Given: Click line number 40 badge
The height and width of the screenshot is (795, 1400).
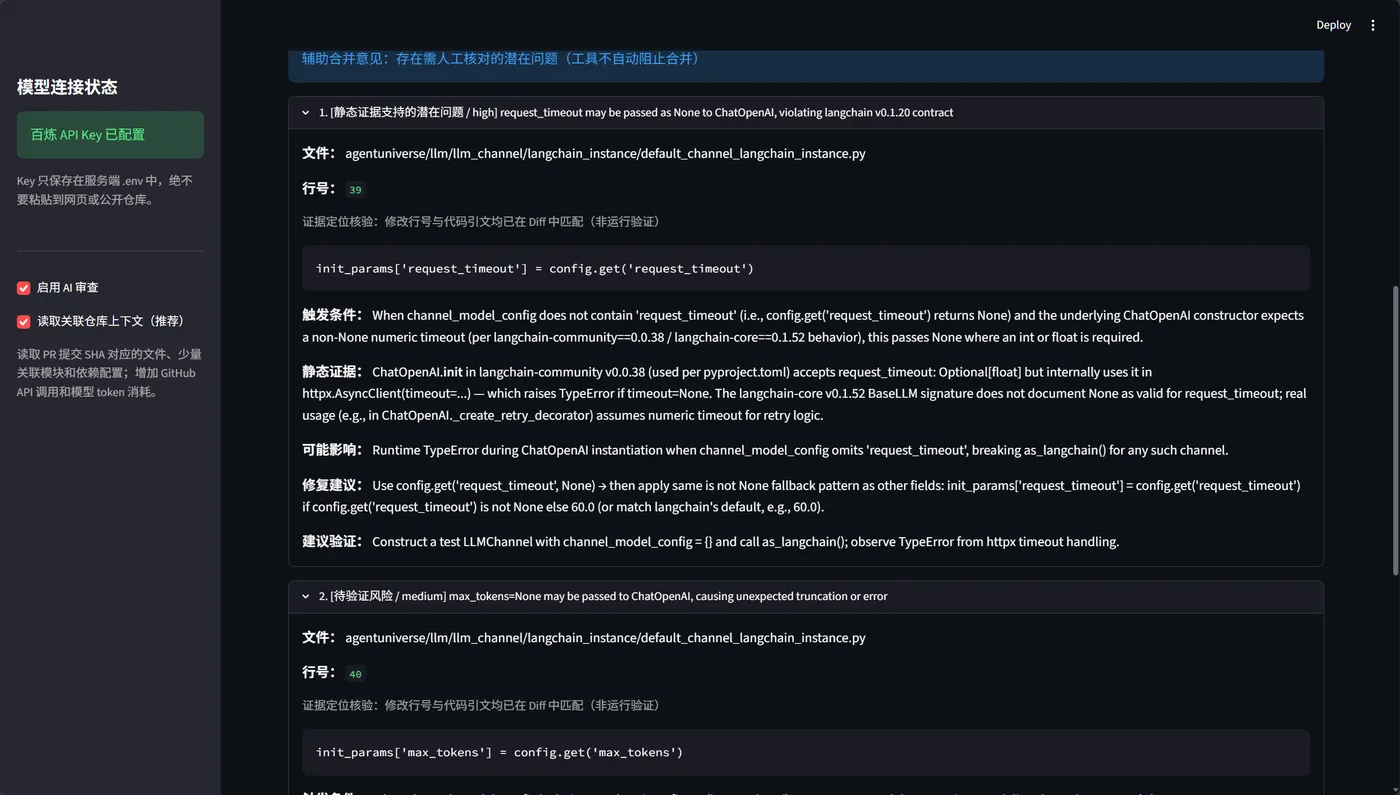Looking at the screenshot, I should (355, 674).
